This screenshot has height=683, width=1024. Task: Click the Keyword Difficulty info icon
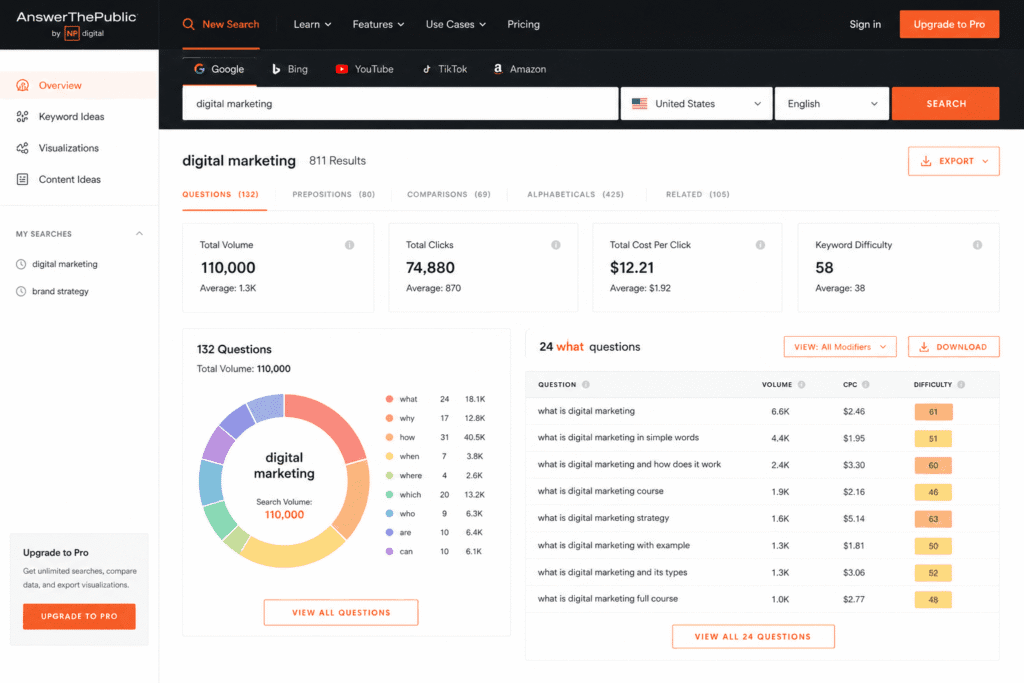point(977,245)
